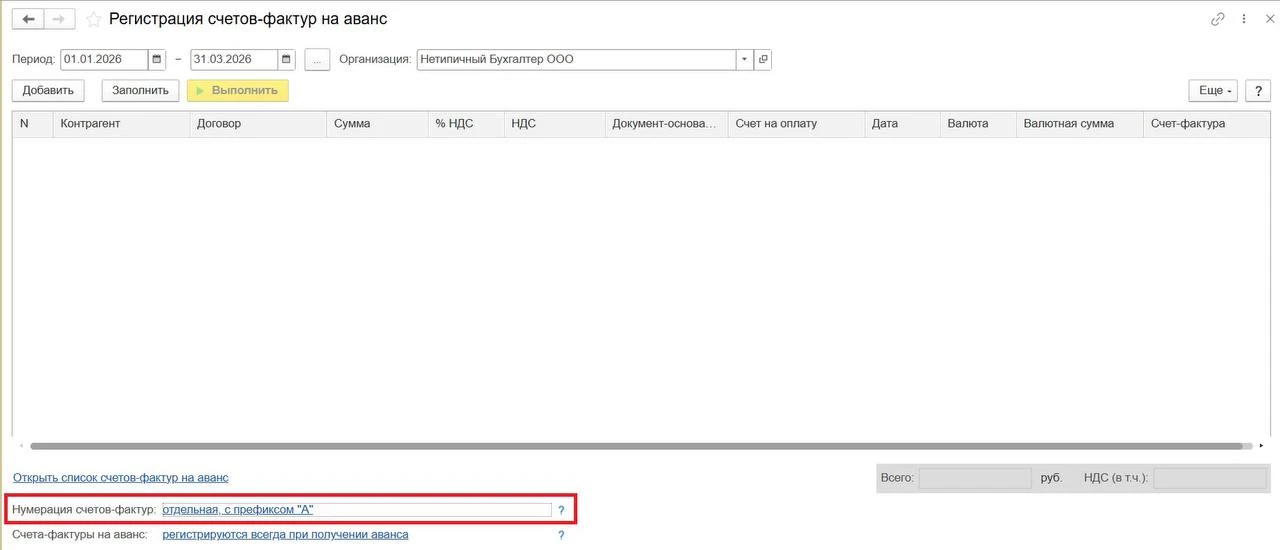Click the Добавить button

point(48,90)
